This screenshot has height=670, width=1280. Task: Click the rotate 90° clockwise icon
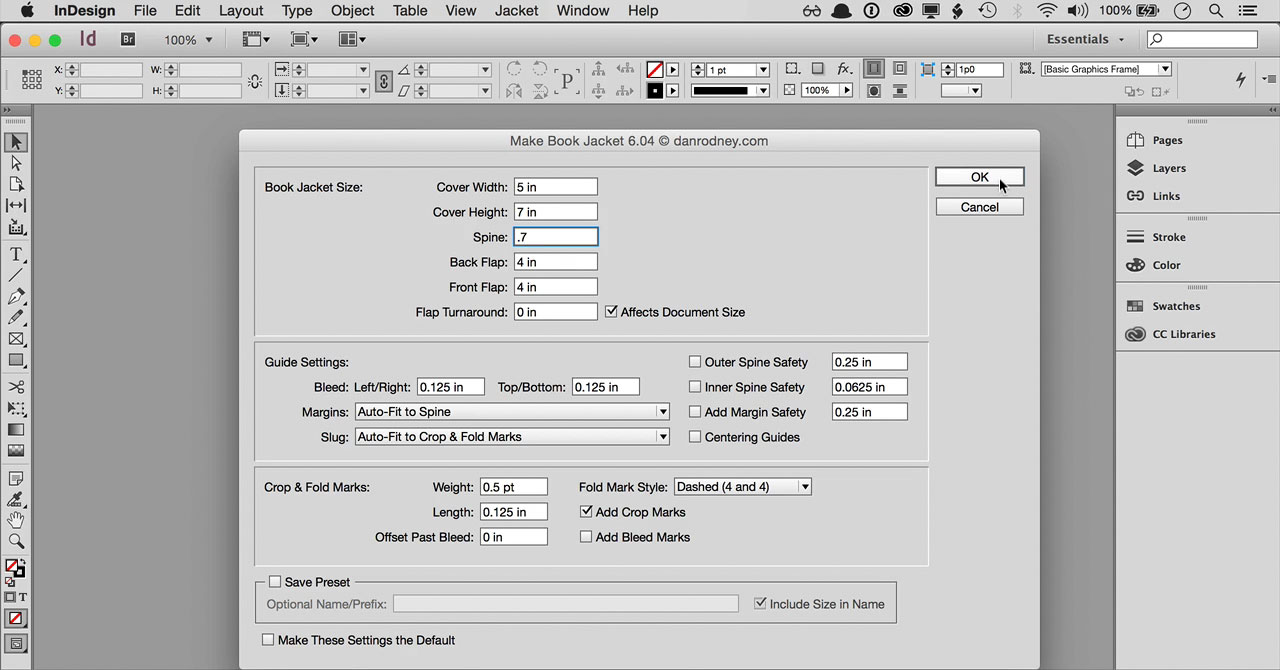[514, 70]
